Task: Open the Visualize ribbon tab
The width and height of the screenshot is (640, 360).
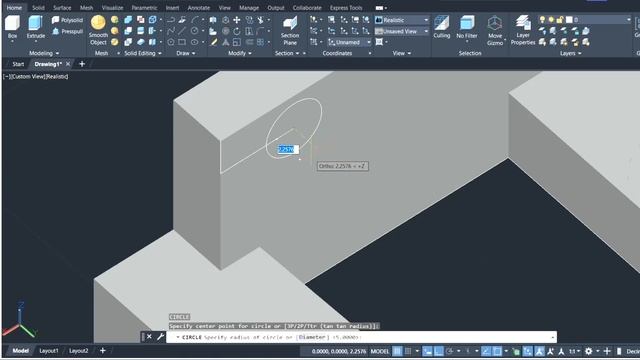Action: (112, 7)
